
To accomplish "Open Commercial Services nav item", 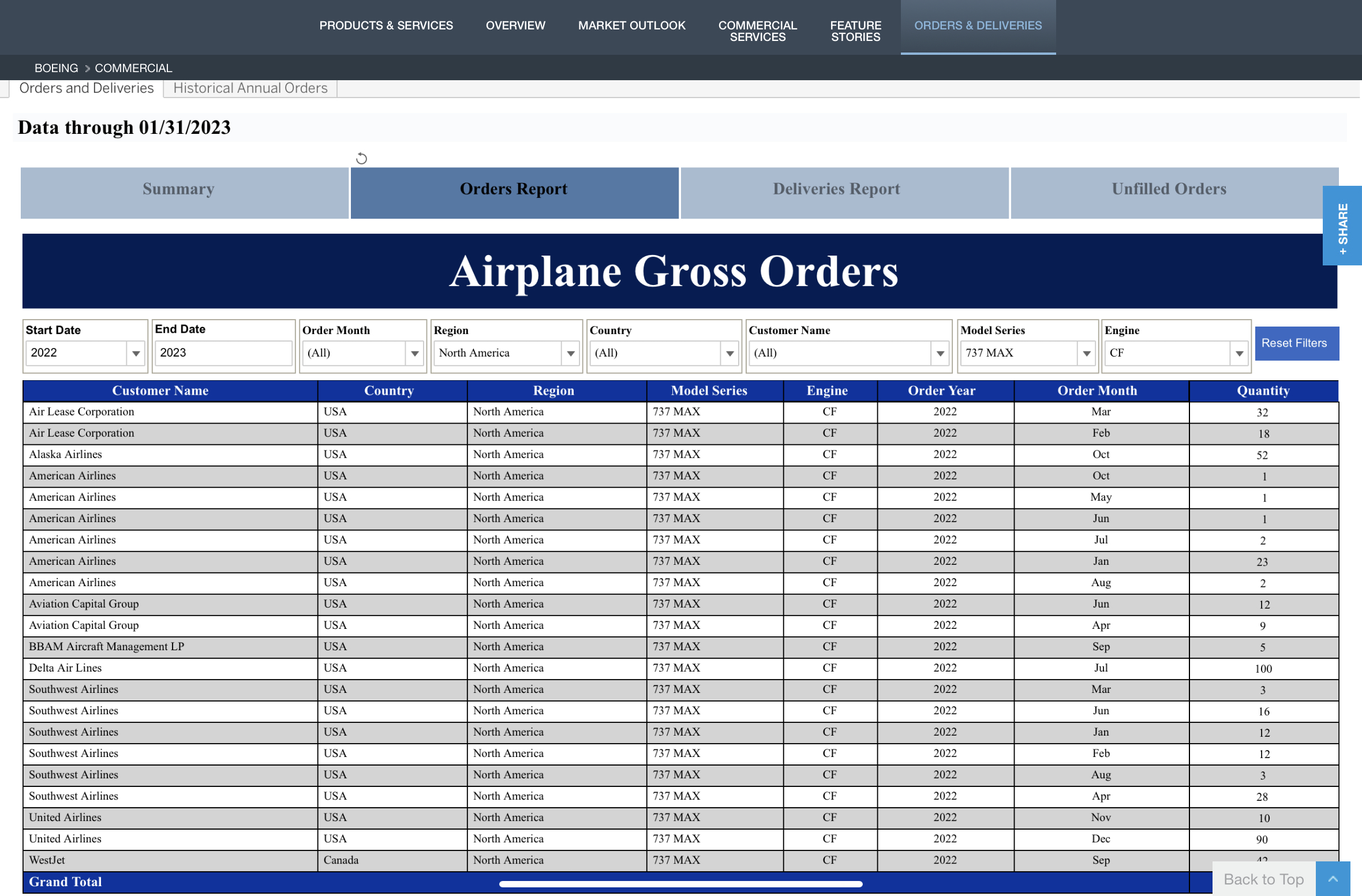I will click(x=758, y=31).
